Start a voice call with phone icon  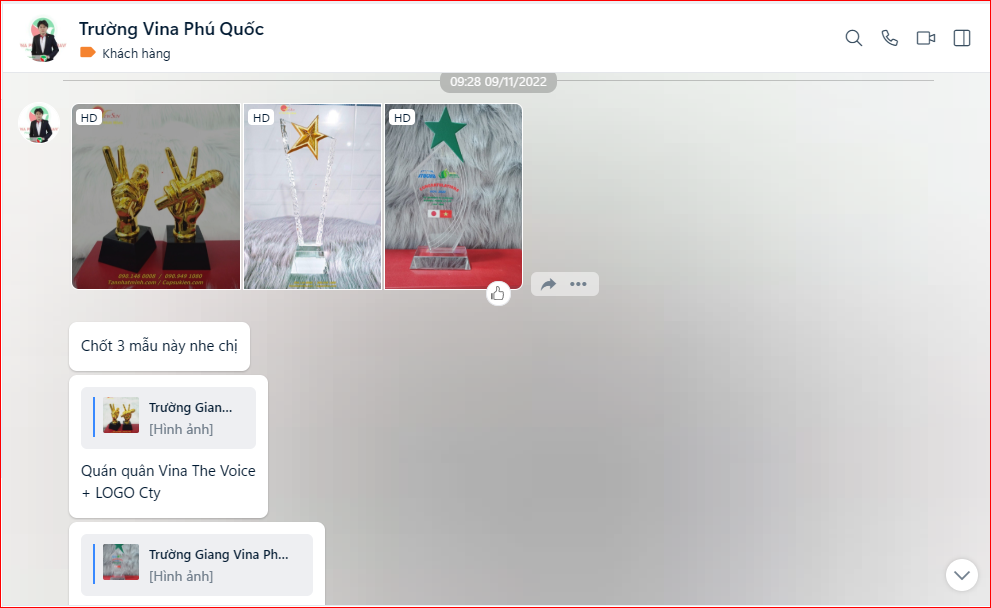[889, 38]
